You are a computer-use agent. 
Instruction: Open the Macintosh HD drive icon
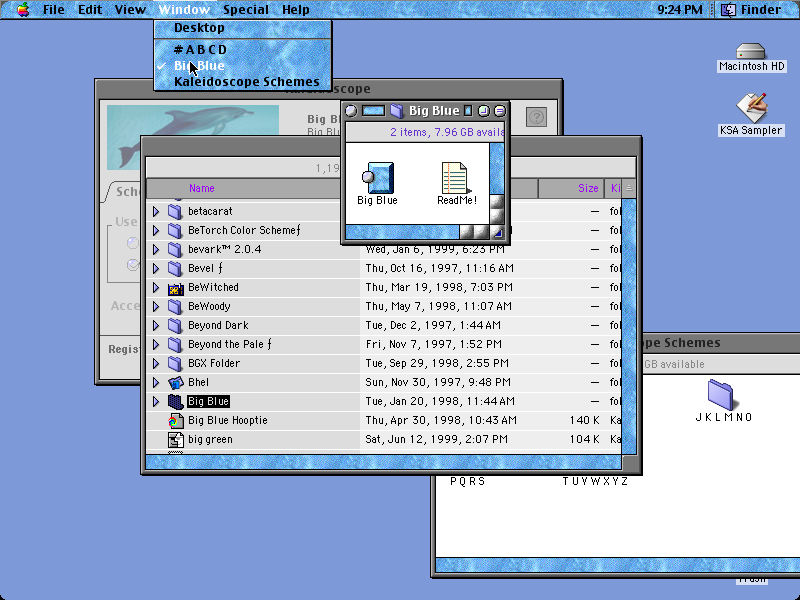point(751,52)
